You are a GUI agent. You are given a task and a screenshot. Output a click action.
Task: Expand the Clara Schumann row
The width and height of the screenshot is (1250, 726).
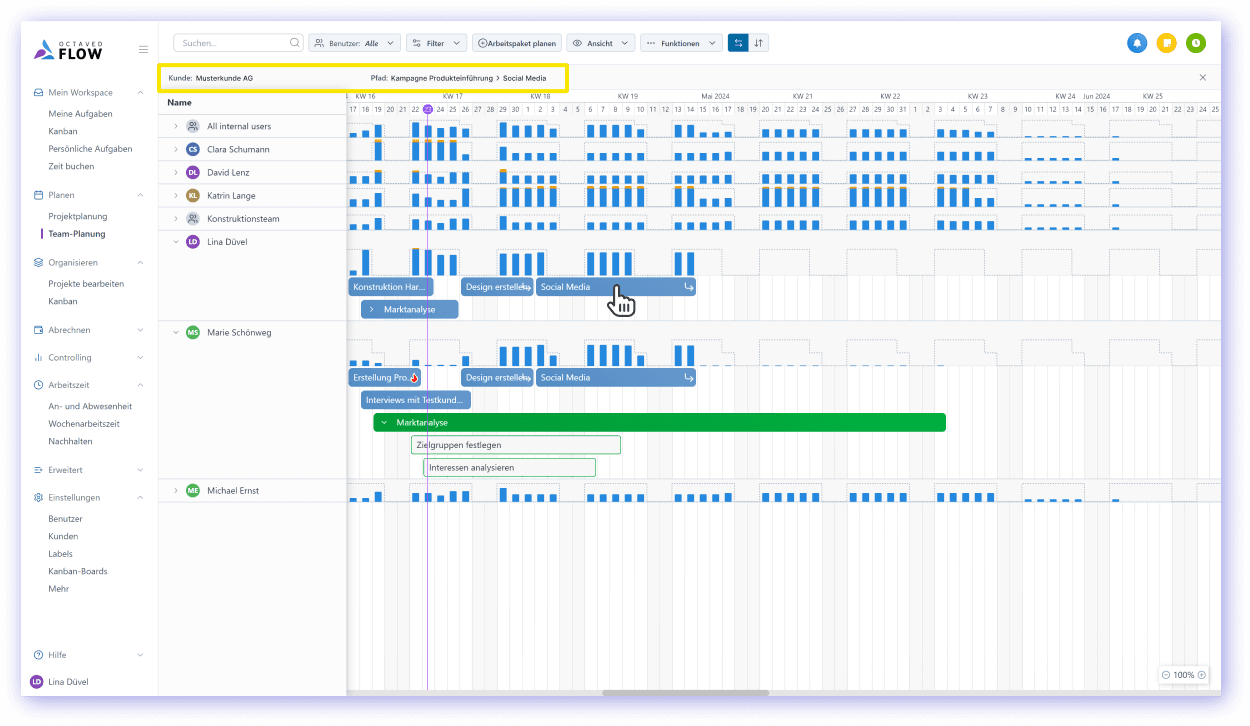point(175,150)
